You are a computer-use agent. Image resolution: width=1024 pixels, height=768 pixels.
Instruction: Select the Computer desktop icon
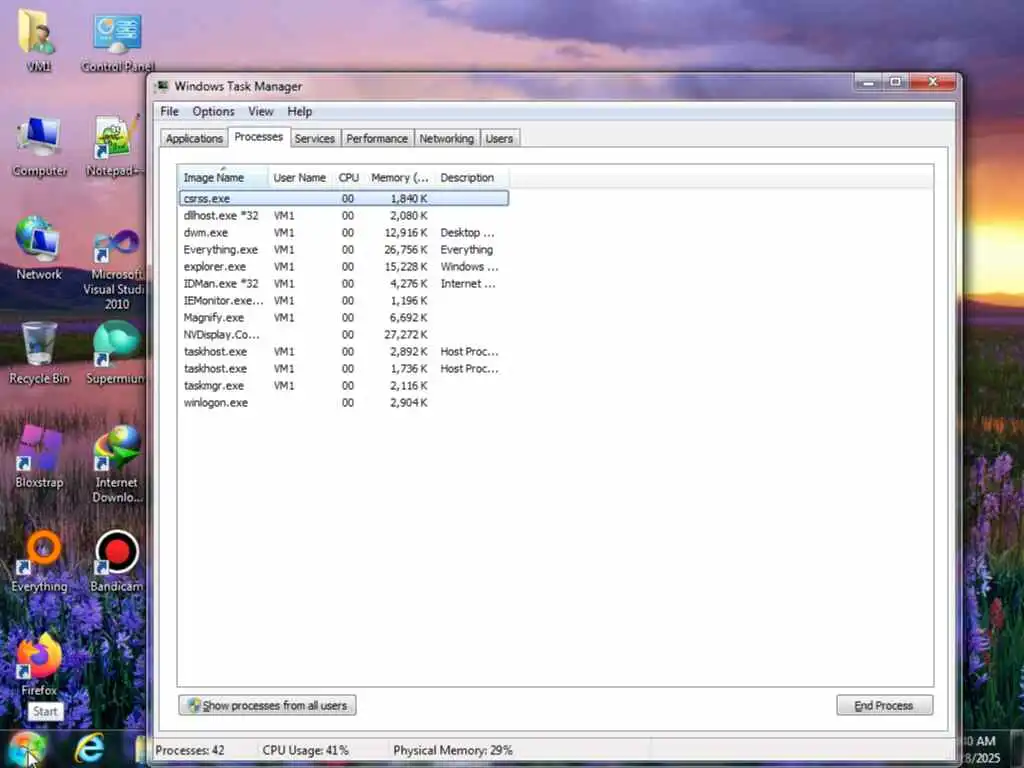pos(39,145)
